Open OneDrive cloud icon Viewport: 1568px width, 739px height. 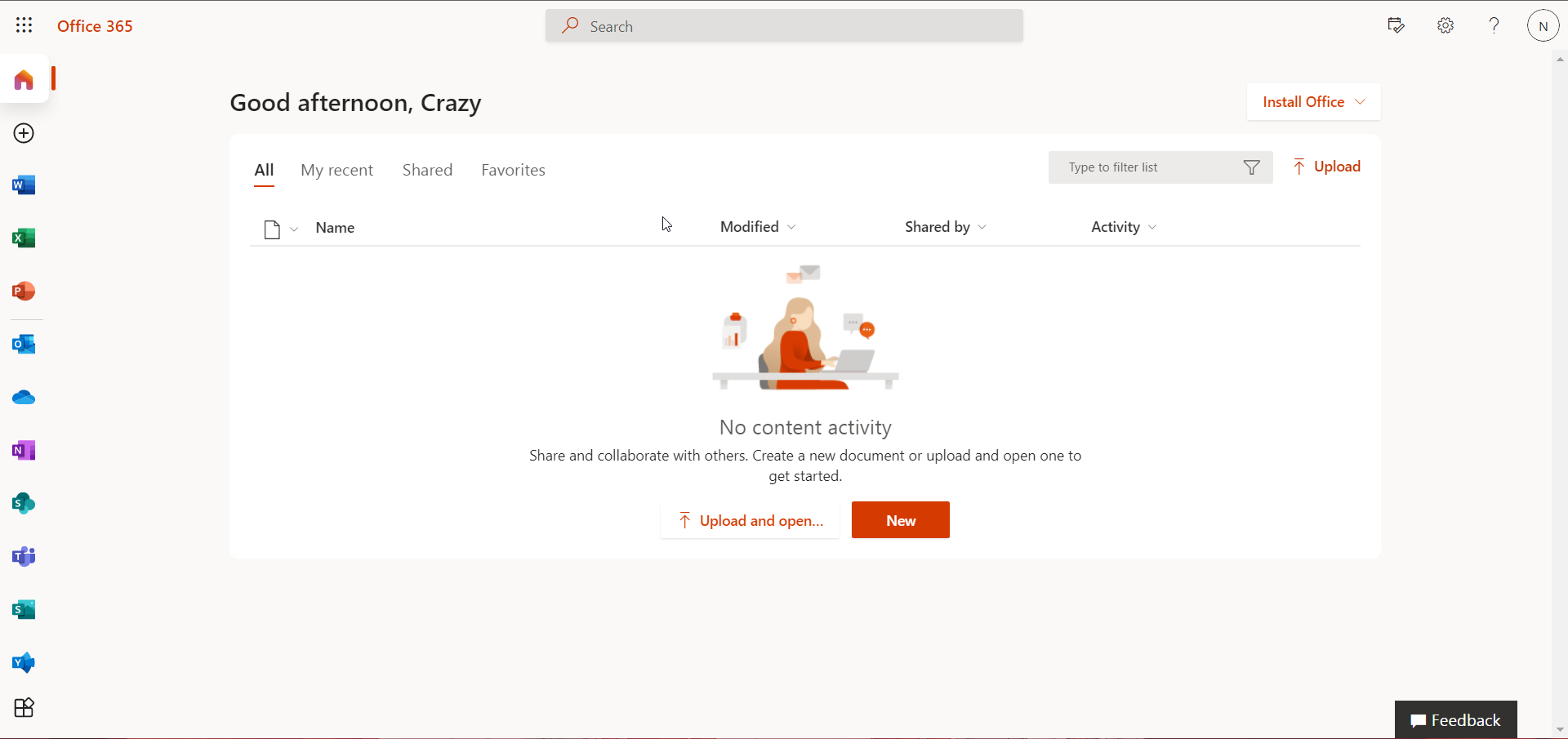point(24,398)
